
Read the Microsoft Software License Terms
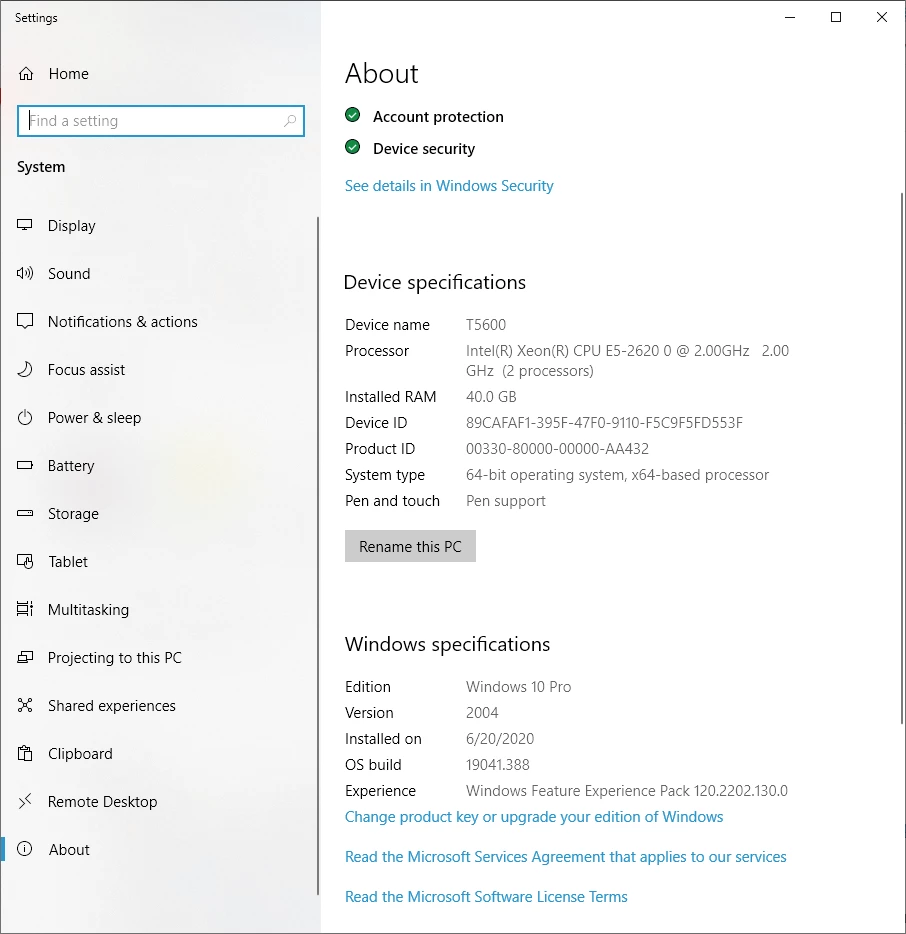pyautogui.click(x=486, y=896)
